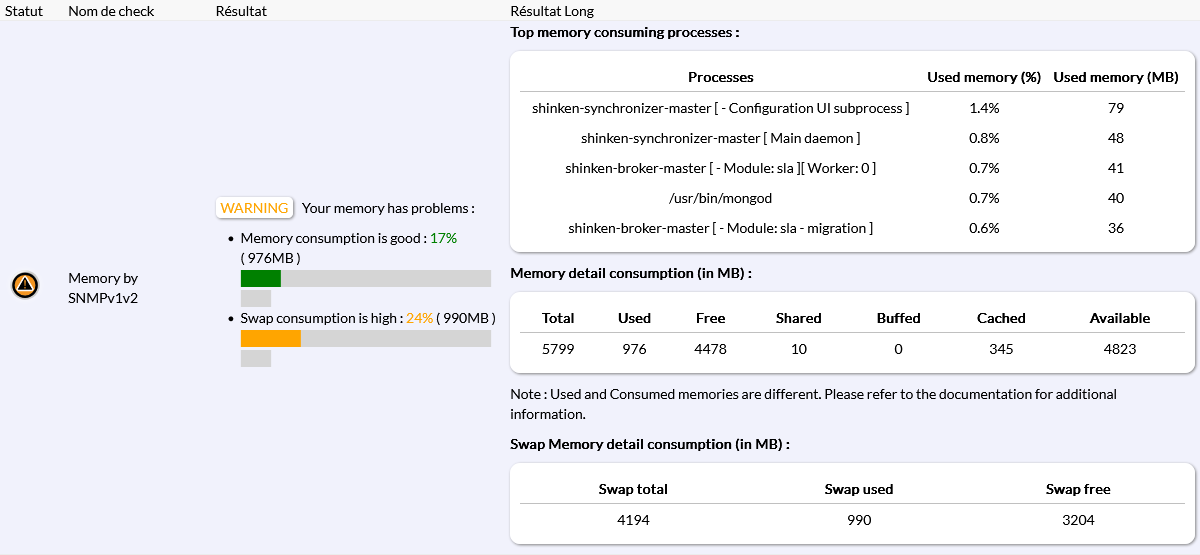The image size is (1200, 555).
Task: Click the green memory consumption bar
Action: tap(261, 278)
